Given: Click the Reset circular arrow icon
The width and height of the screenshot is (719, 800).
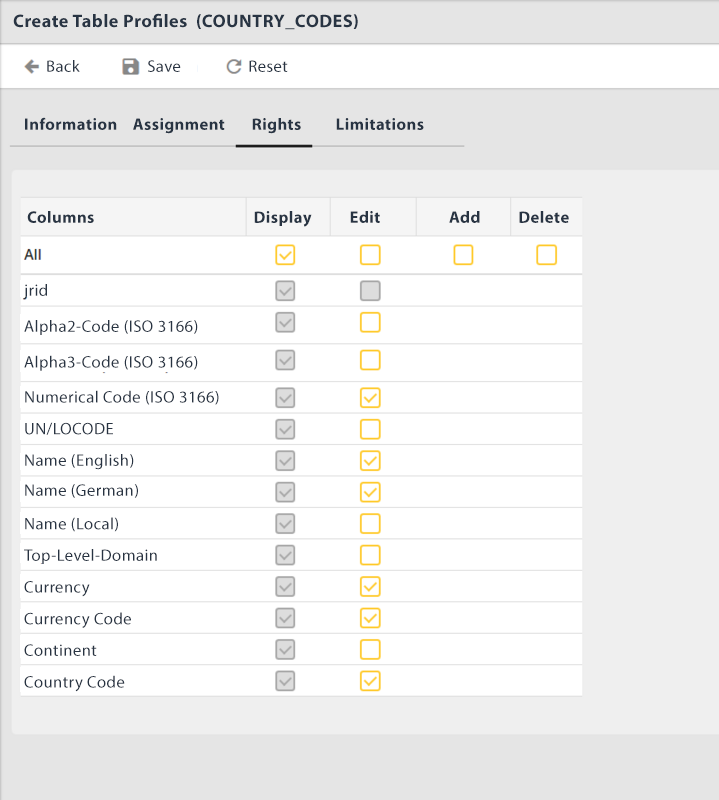Looking at the screenshot, I should point(234,66).
